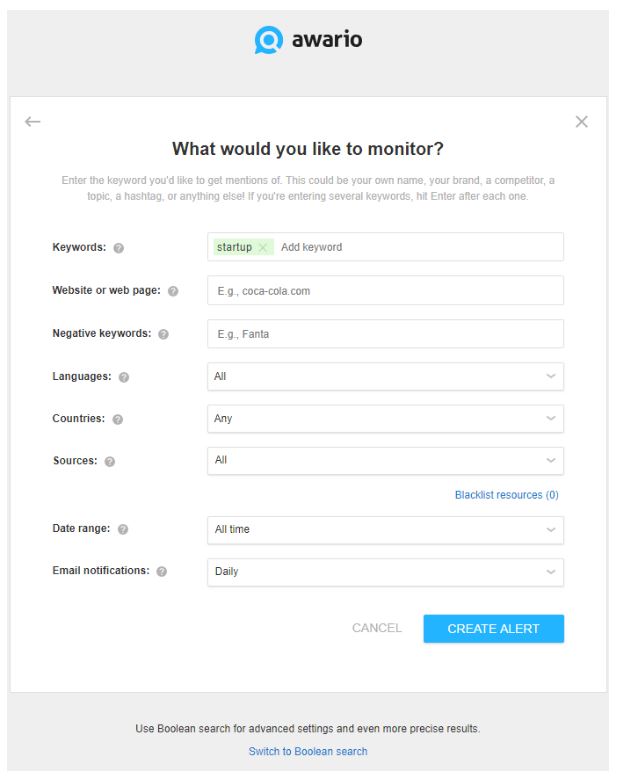Click the Awario logo icon
620x779 pixels.
269,40
